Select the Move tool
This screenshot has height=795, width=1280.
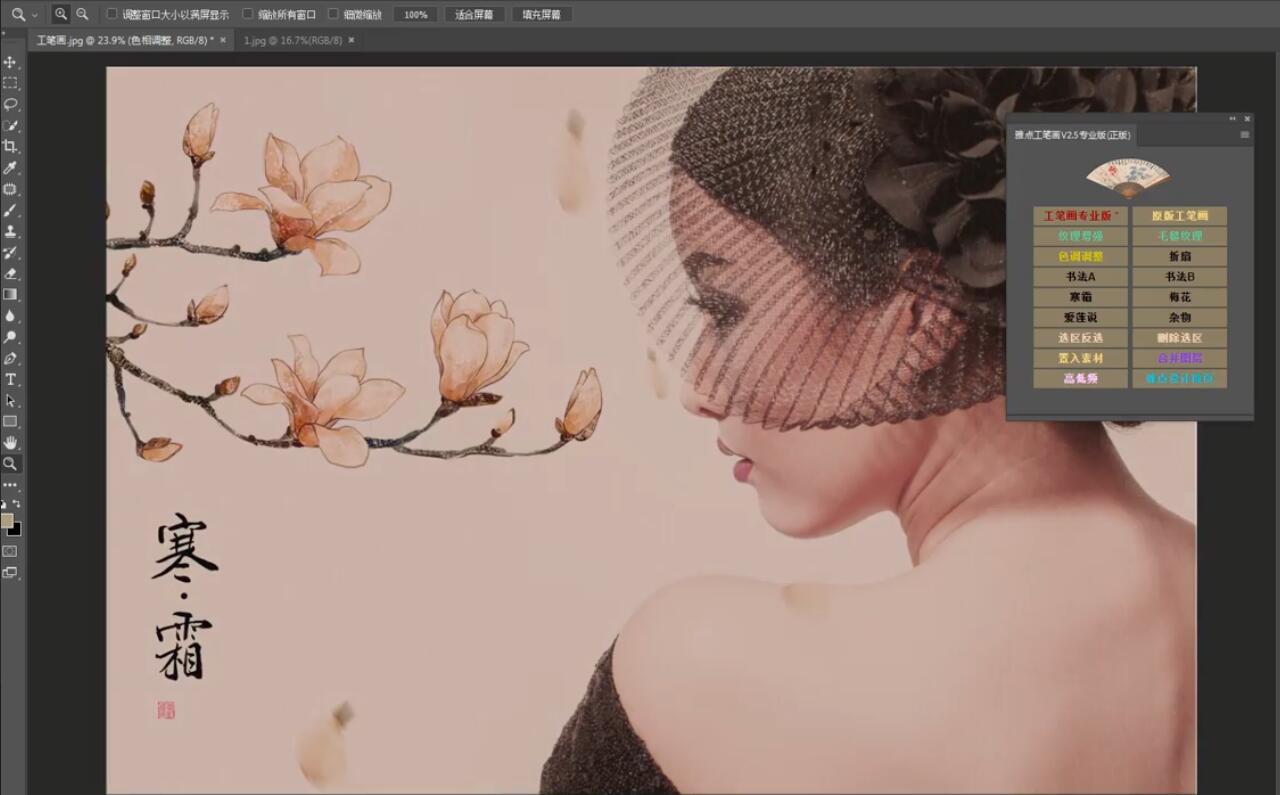point(10,62)
